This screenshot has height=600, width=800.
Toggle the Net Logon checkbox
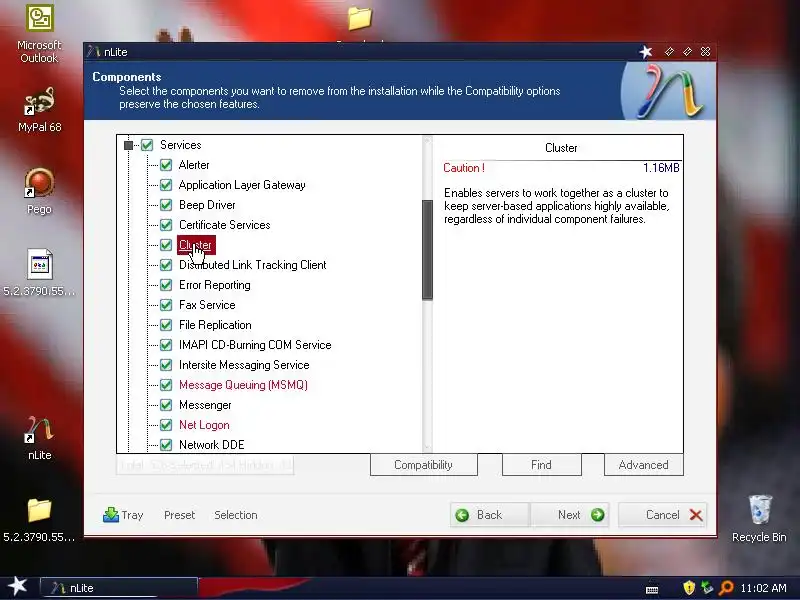[166, 425]
